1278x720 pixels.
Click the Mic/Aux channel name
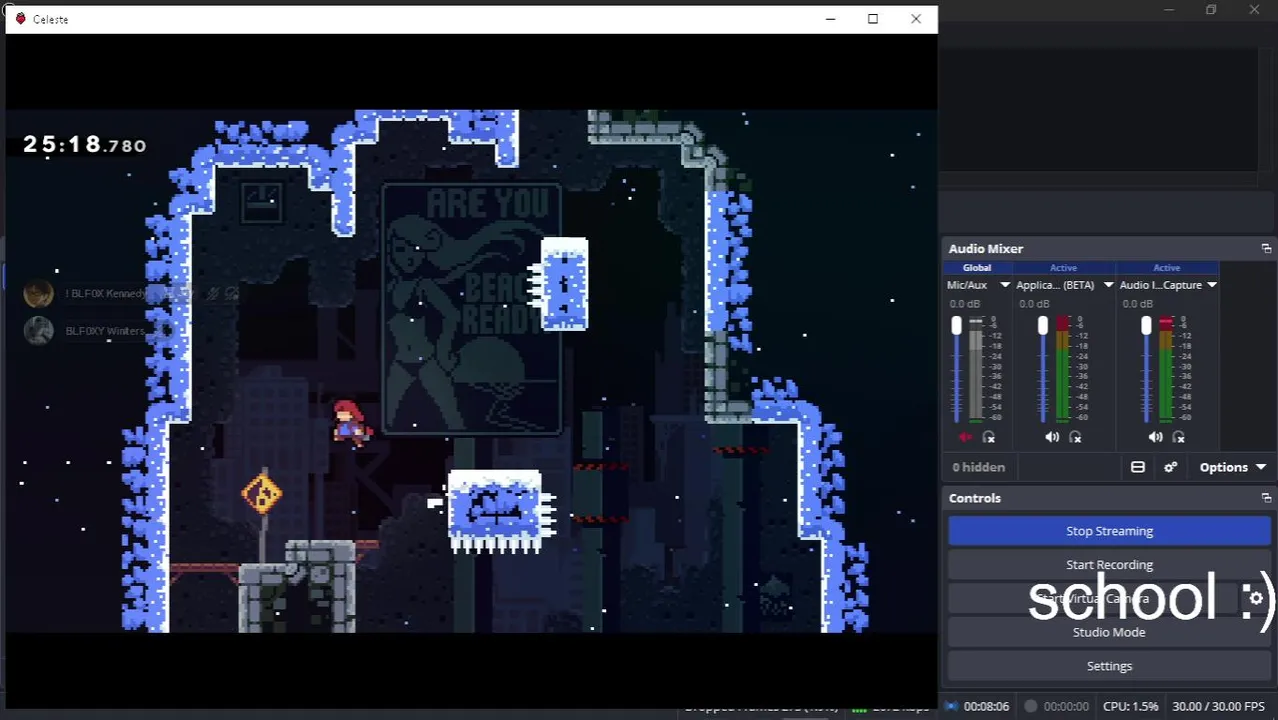(967, 285)
